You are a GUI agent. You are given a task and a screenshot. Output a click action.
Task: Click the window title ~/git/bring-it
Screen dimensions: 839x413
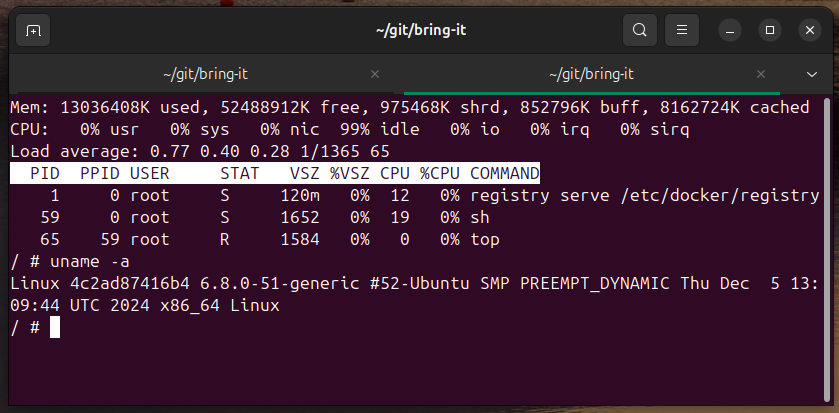click(421, 30)
